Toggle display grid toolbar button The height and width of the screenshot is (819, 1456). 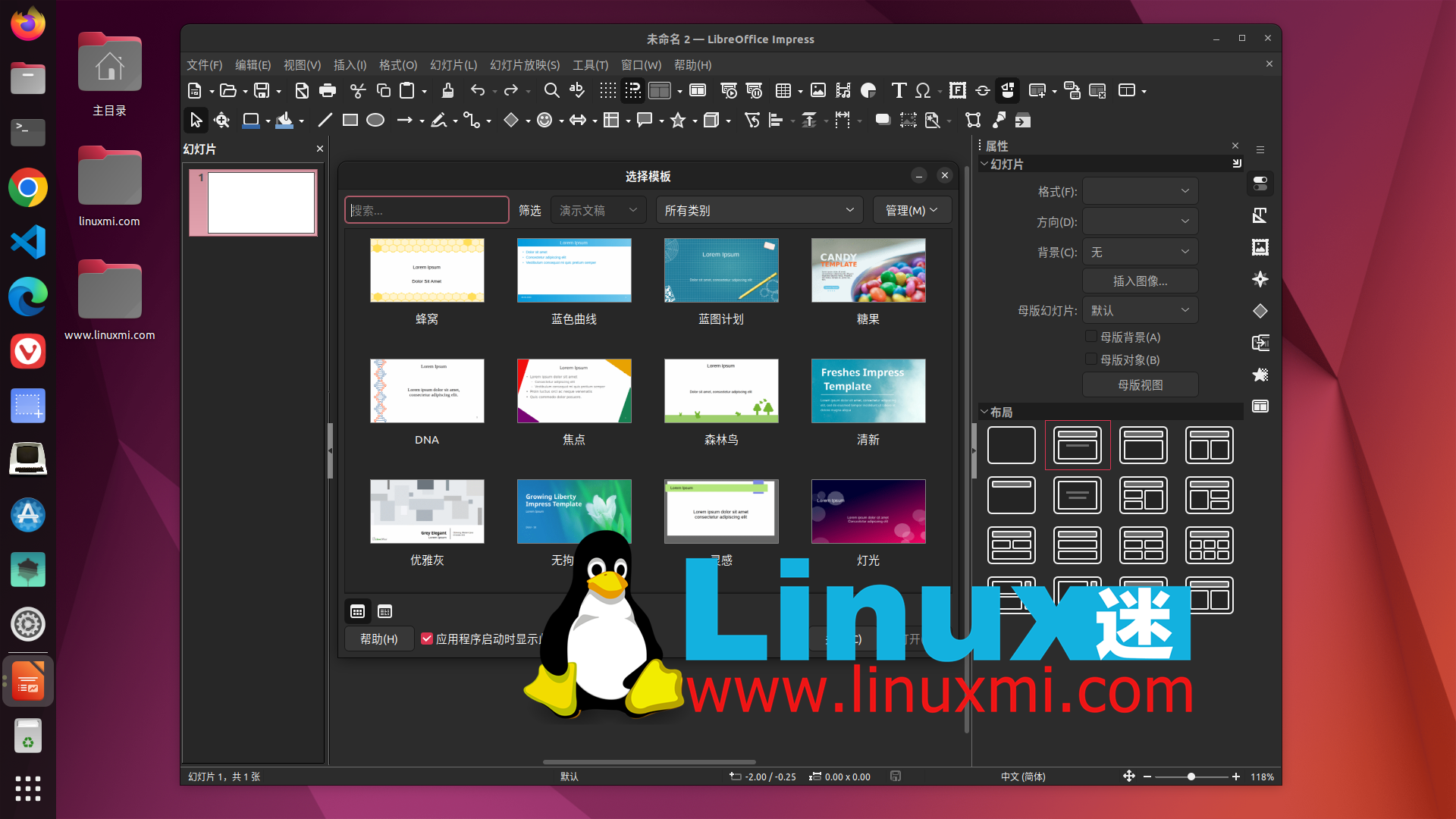tap(608, 91)
